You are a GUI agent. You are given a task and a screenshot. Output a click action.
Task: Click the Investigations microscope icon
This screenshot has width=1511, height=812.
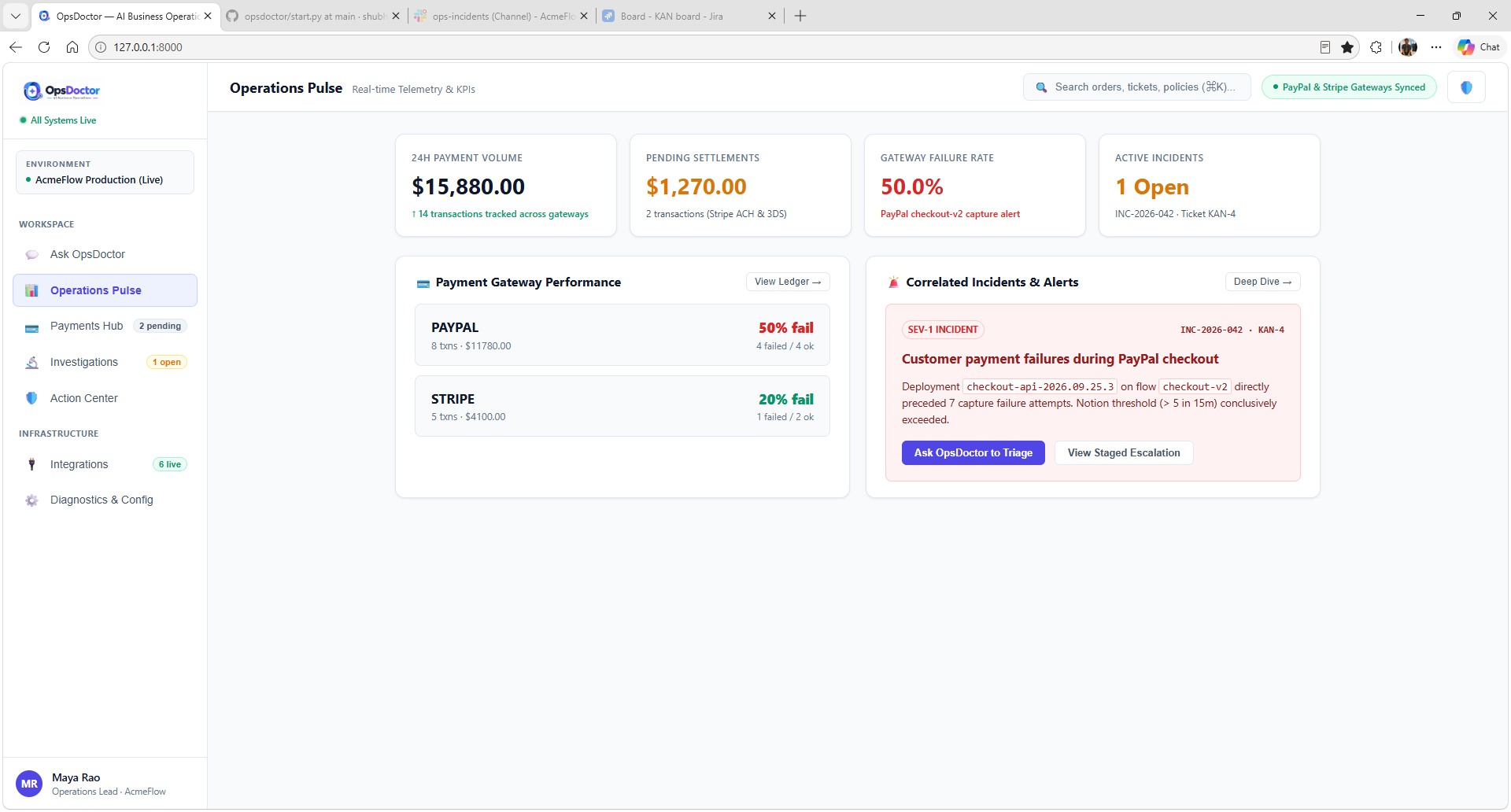click(31, 363)
